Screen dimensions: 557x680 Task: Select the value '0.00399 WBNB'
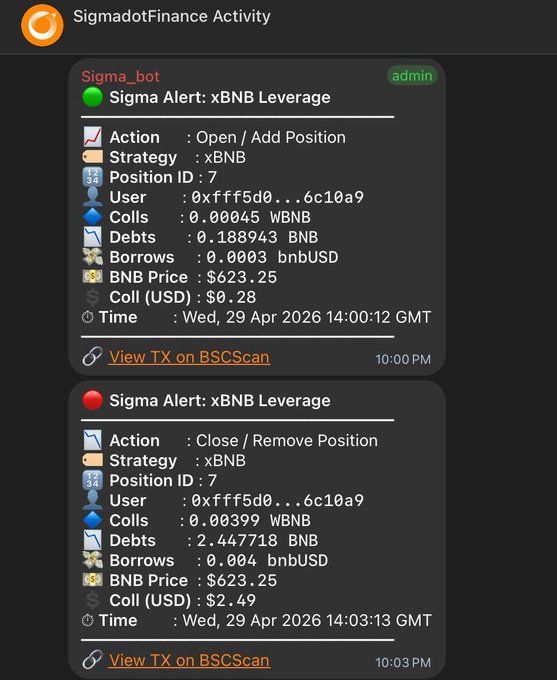250,520
